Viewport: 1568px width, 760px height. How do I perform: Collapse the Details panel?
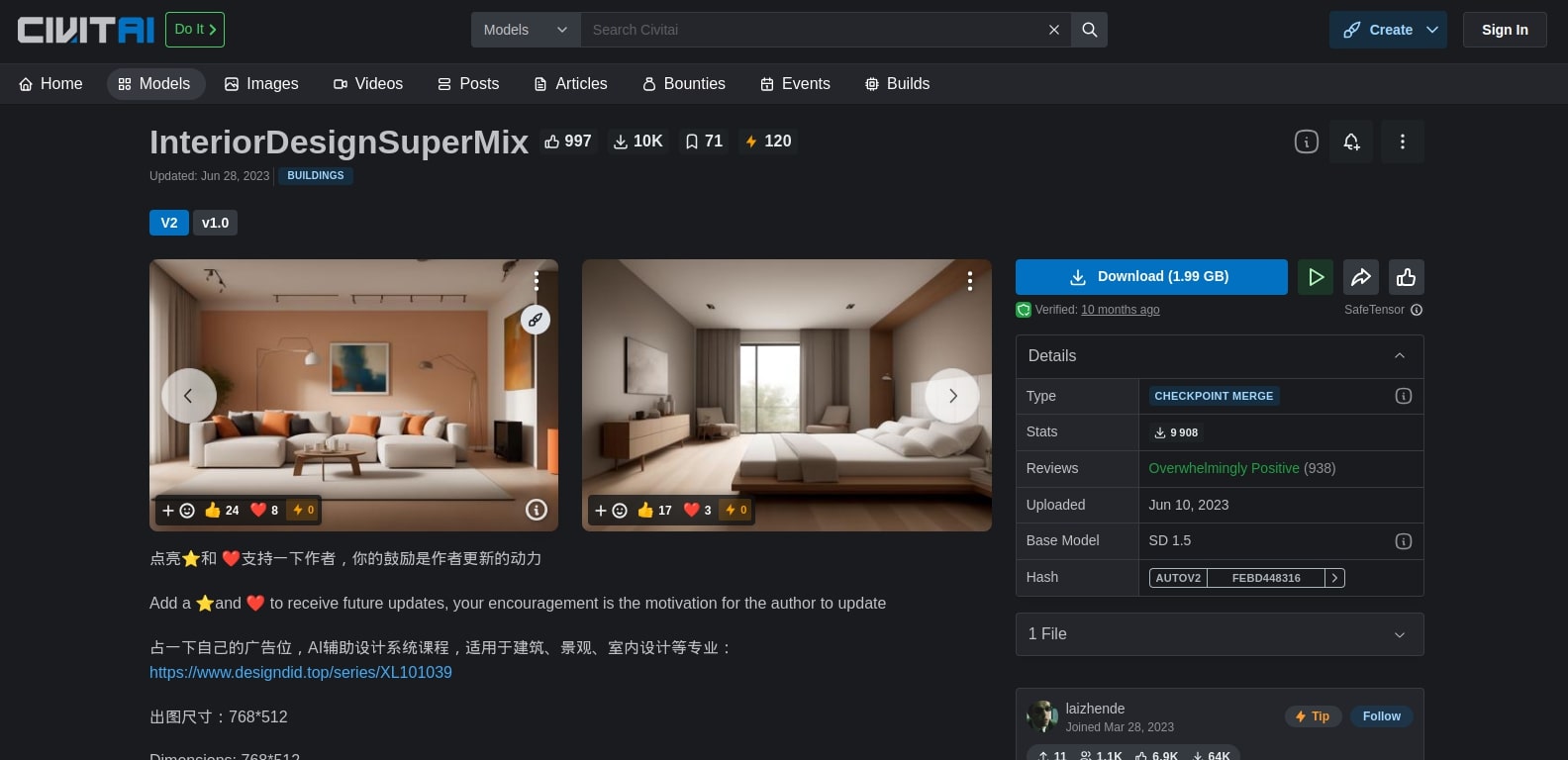1399,356
